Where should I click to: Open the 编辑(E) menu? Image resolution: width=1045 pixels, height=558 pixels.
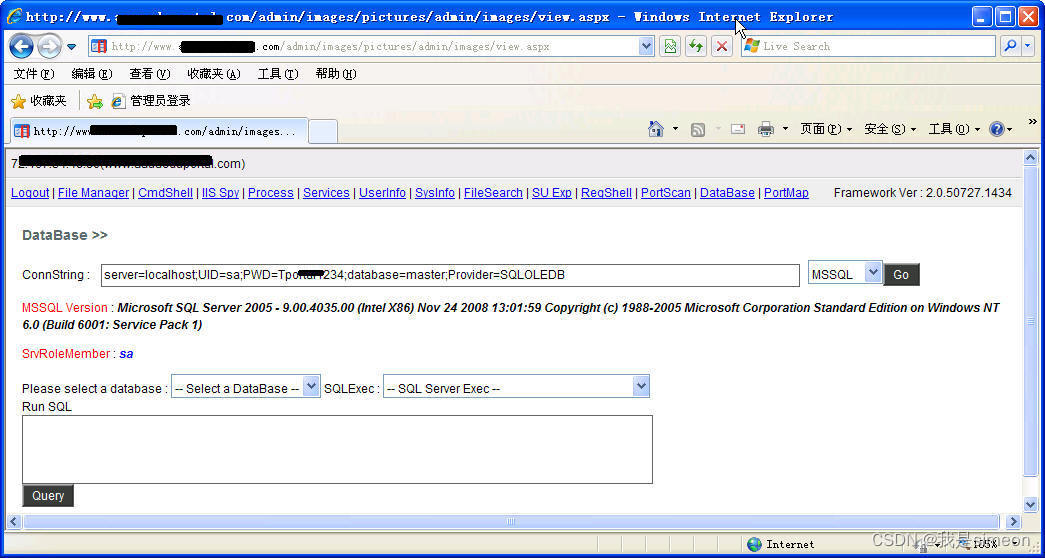(92, 74)
